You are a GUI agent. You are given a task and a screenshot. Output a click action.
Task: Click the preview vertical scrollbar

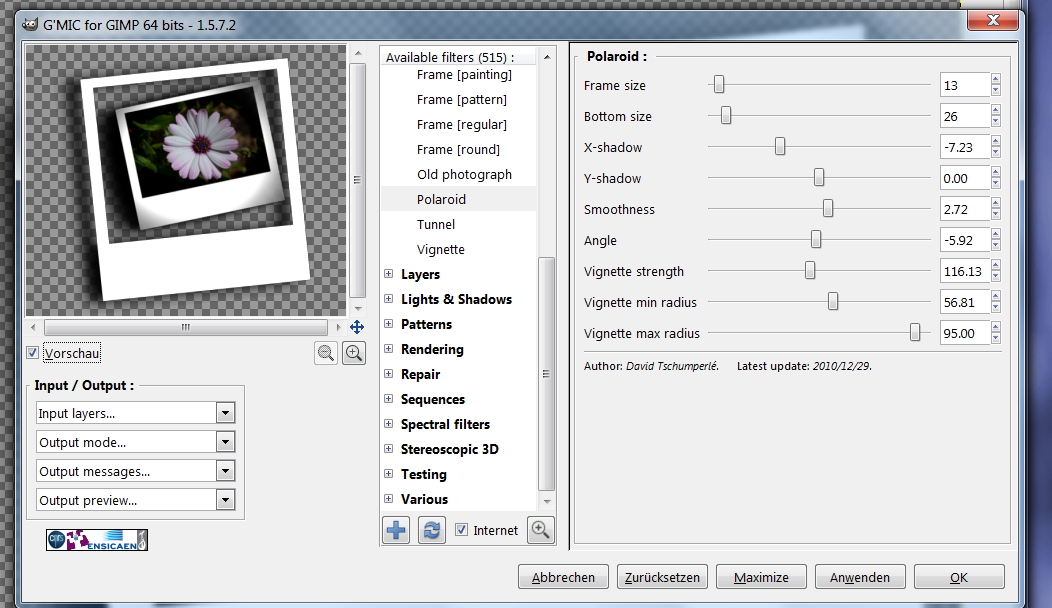click(x=358, y=180)
